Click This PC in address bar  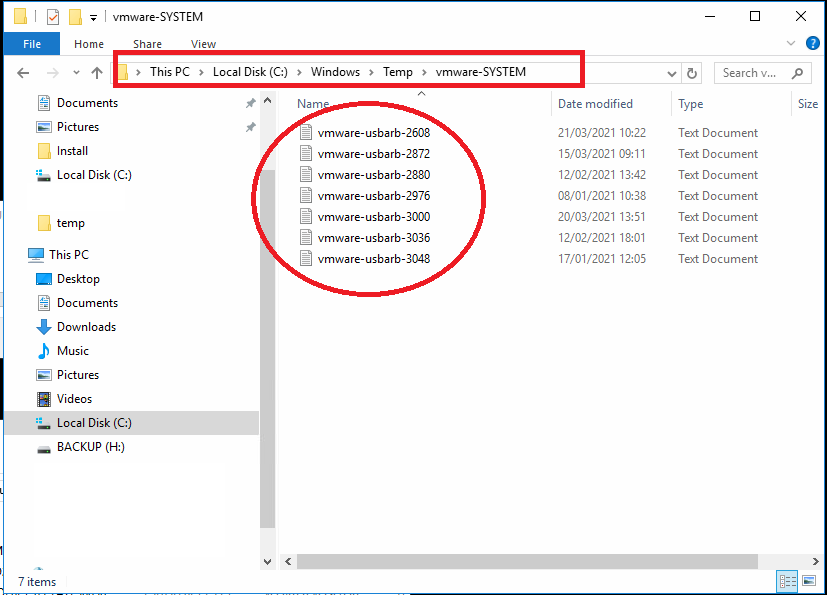click(x=169, y=72)
